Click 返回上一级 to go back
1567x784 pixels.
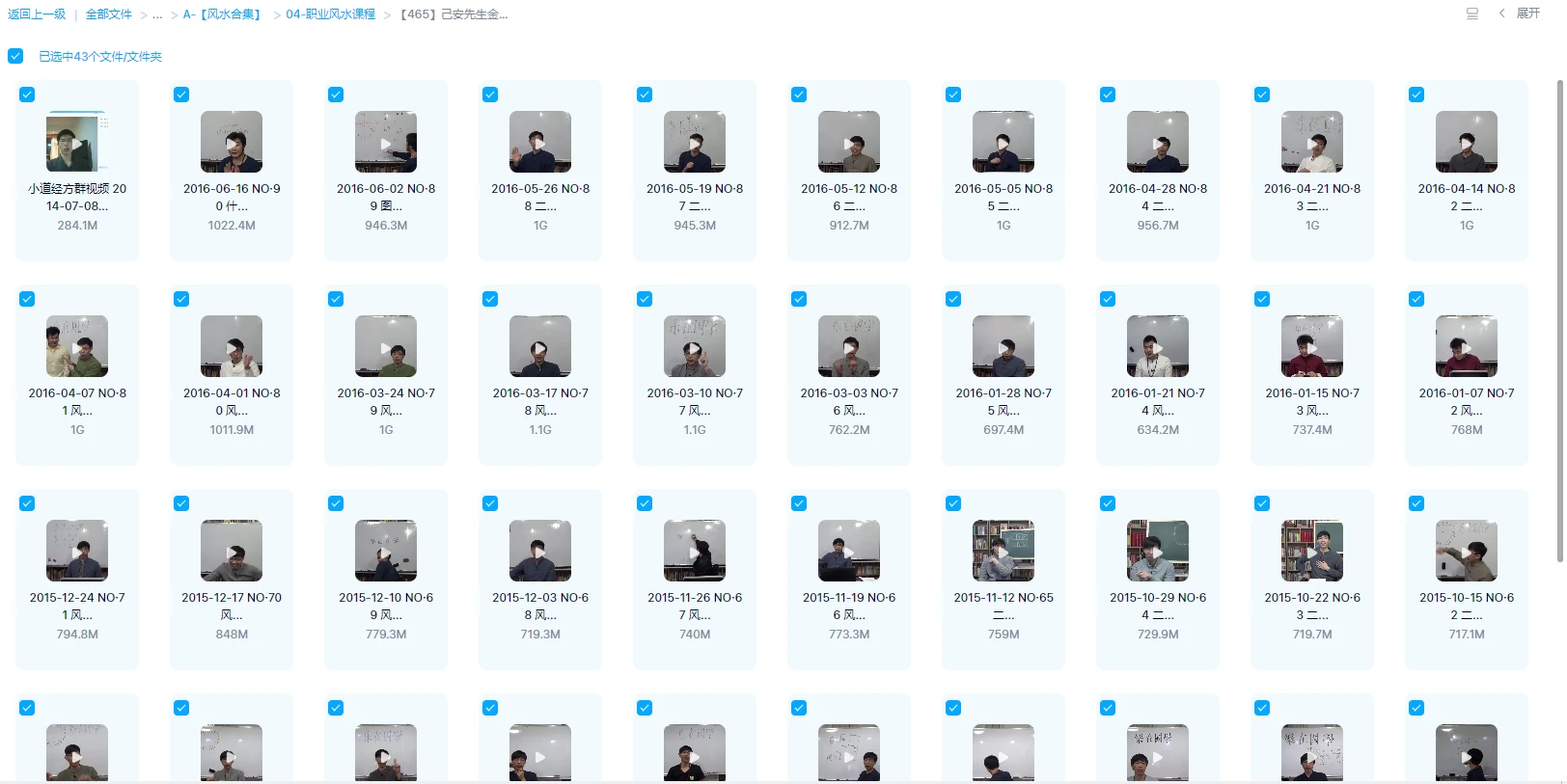click(37, 14)
